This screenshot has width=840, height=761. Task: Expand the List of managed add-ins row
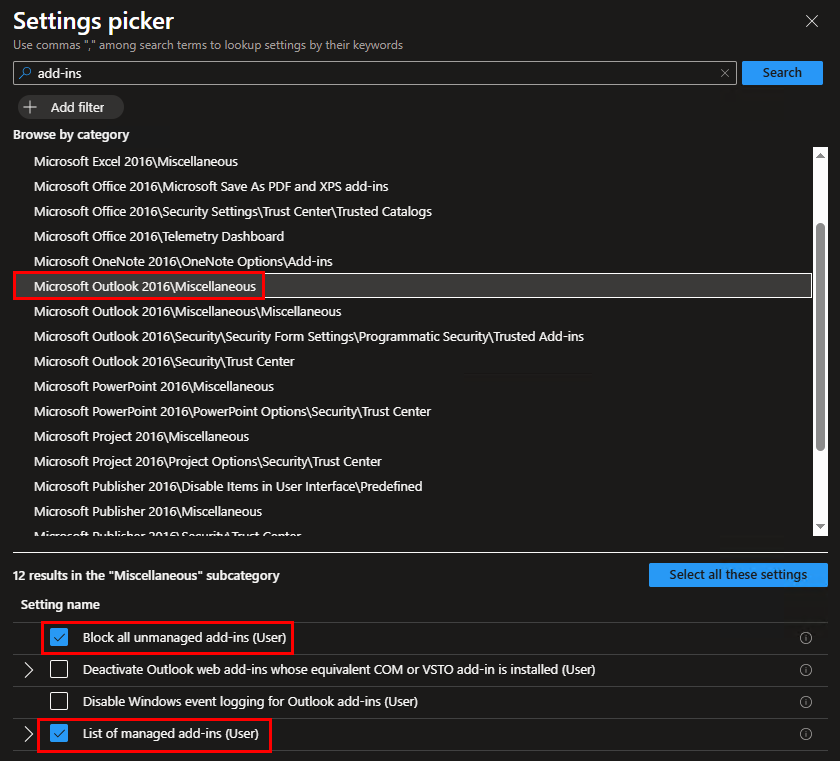click(x=28, y=734)
